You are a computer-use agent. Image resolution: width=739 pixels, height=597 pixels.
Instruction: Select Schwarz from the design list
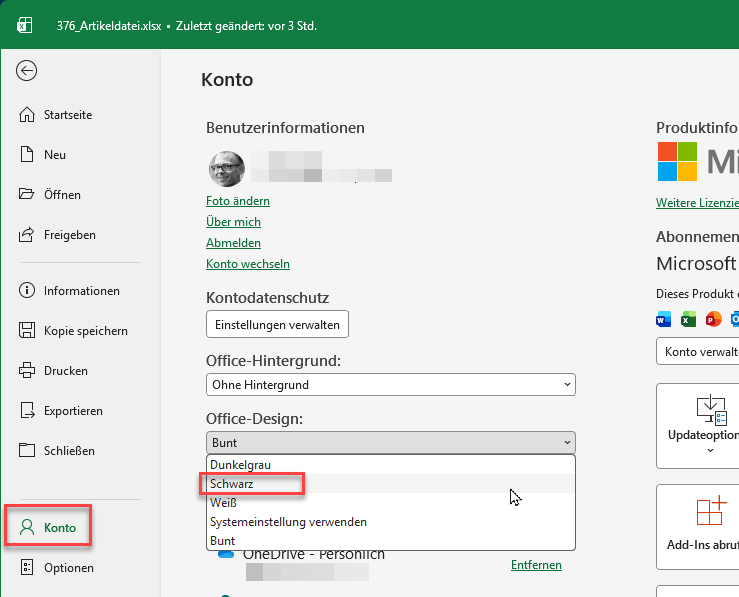(232, 484)
